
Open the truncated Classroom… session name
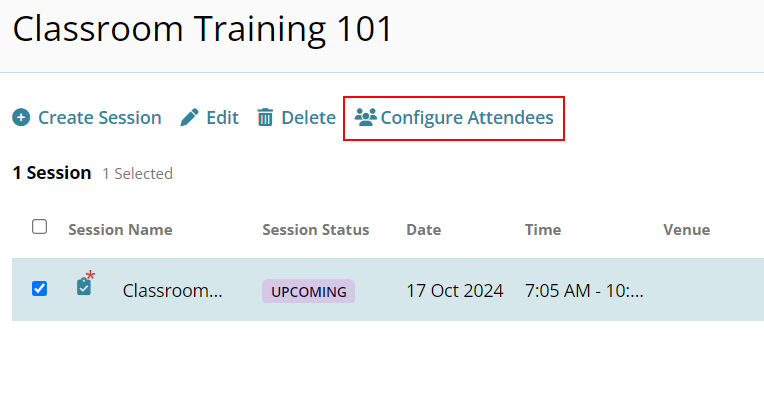click(x=172, y=291)
